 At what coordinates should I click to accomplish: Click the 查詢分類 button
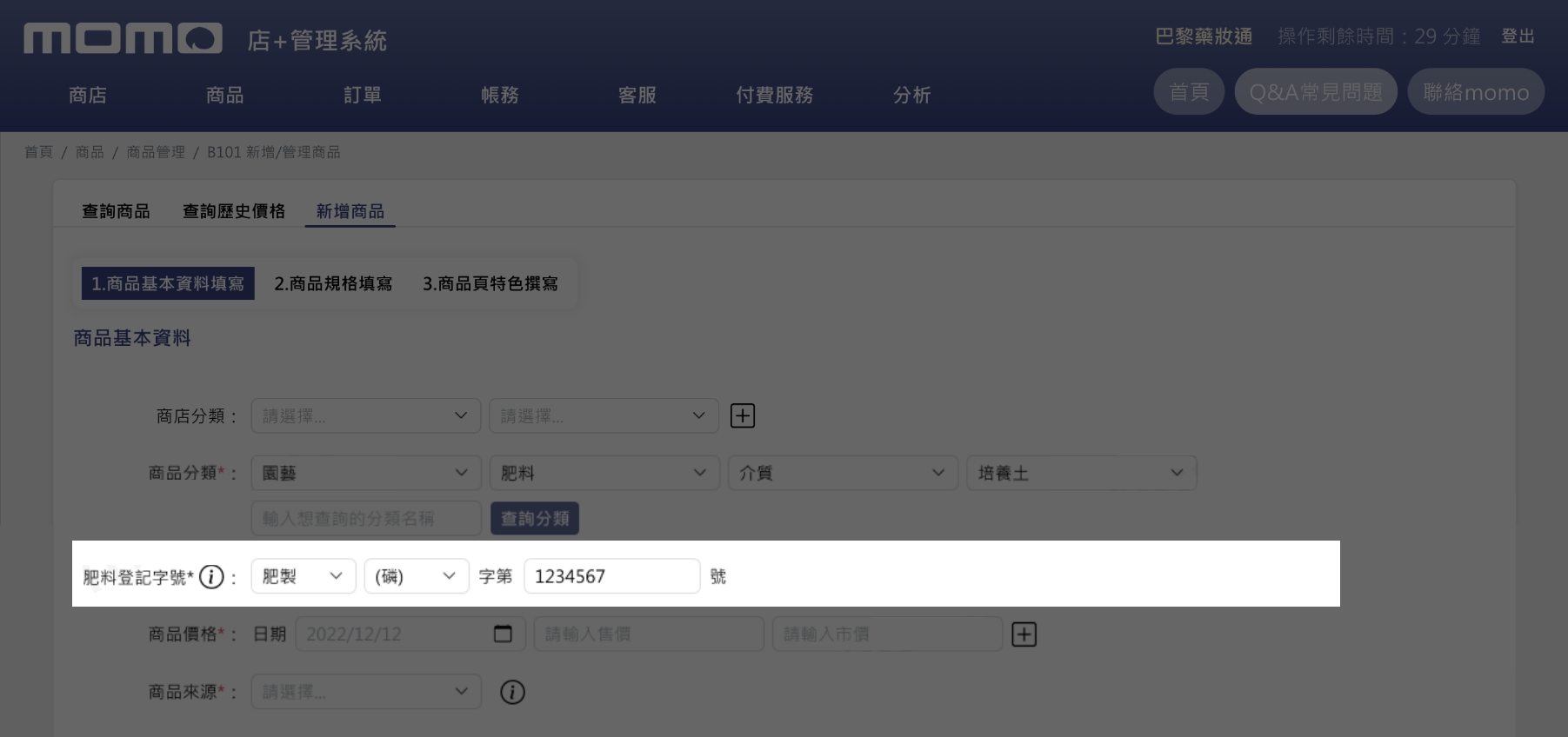pyautogui.click(x=535, y=518)
